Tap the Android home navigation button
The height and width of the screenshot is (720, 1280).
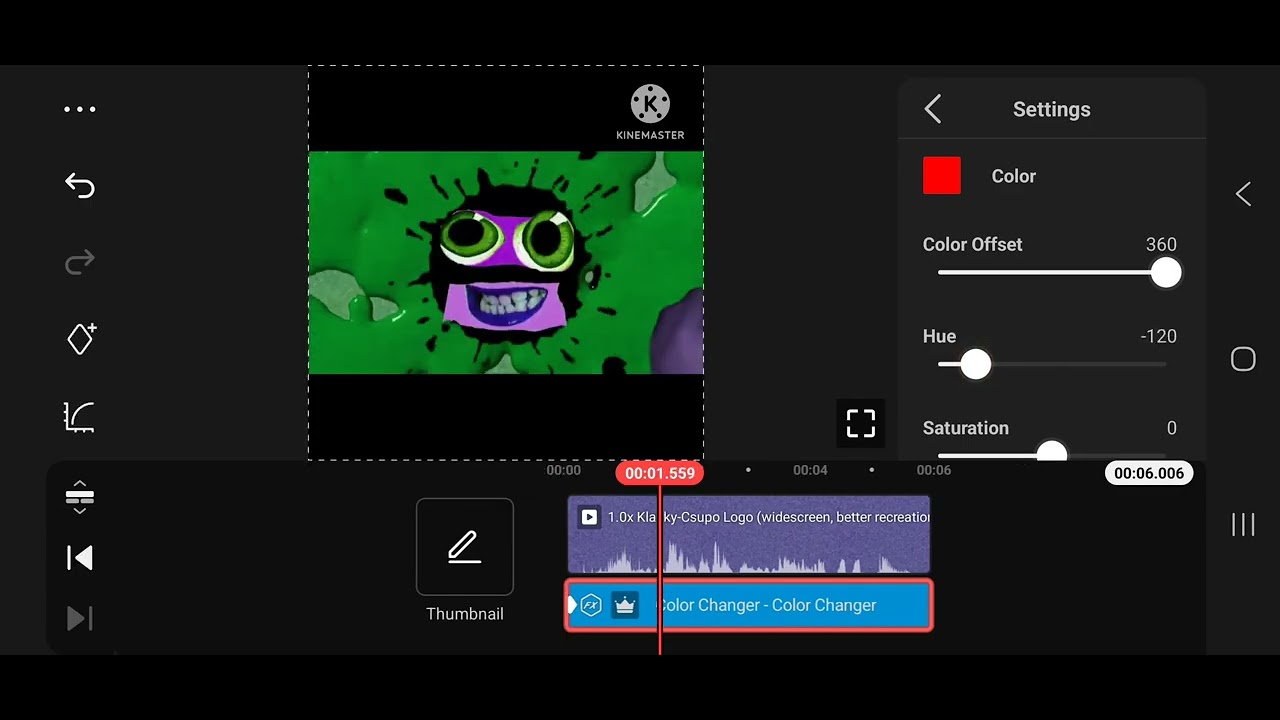click(1243, 359)
